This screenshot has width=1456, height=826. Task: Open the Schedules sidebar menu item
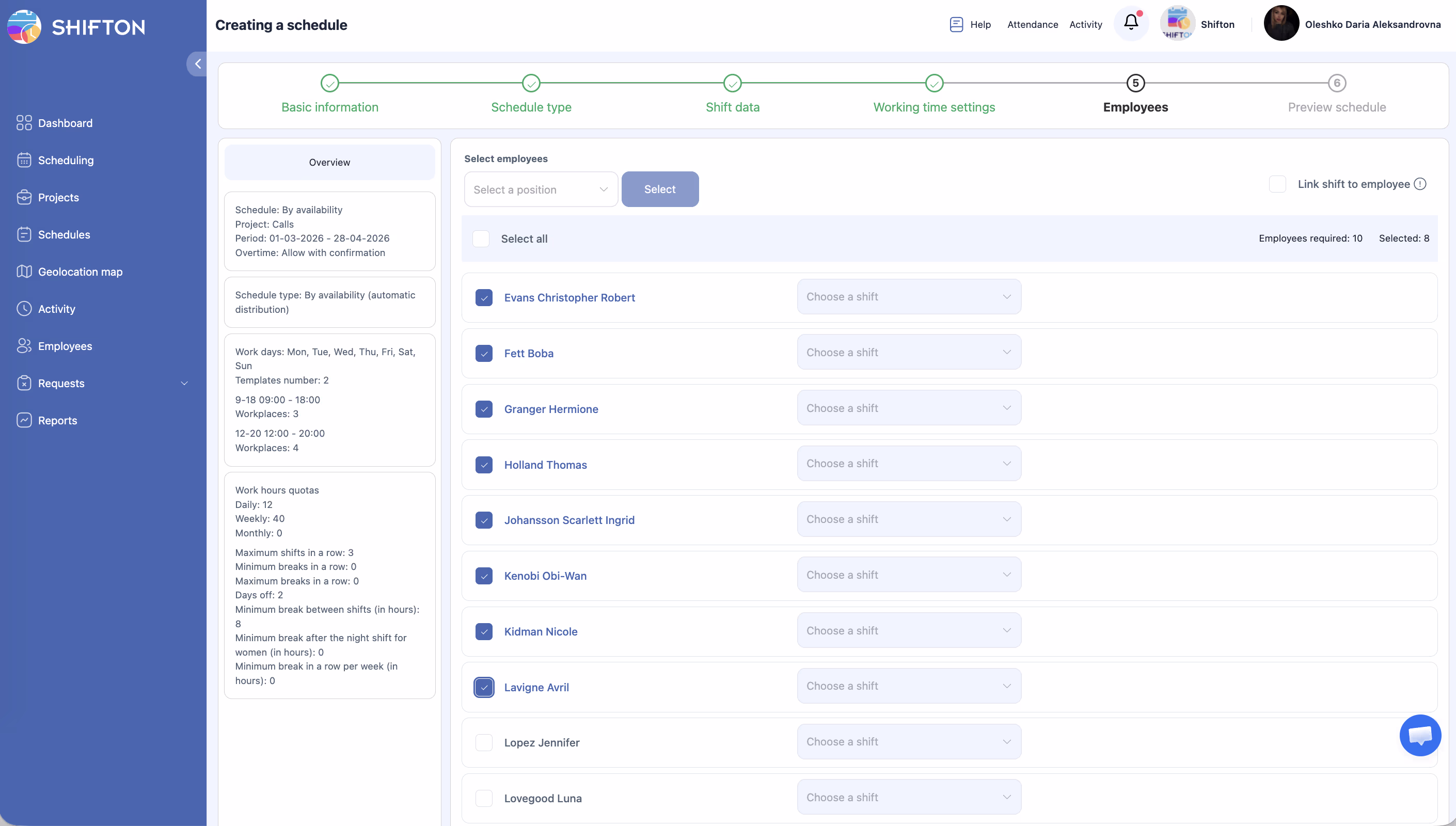(x=64, y=235)
